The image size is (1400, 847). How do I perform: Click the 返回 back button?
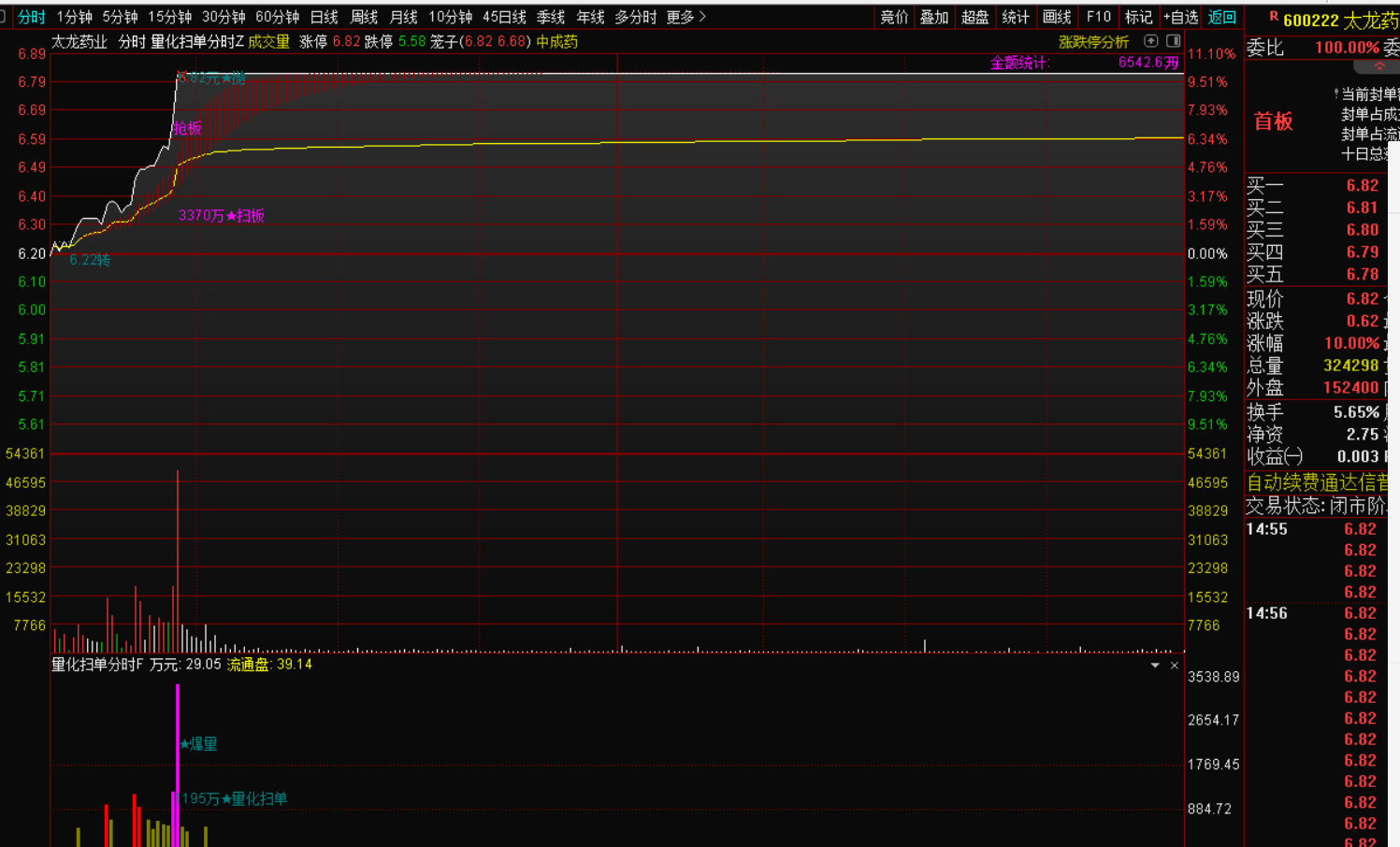tap(1221, 17)
